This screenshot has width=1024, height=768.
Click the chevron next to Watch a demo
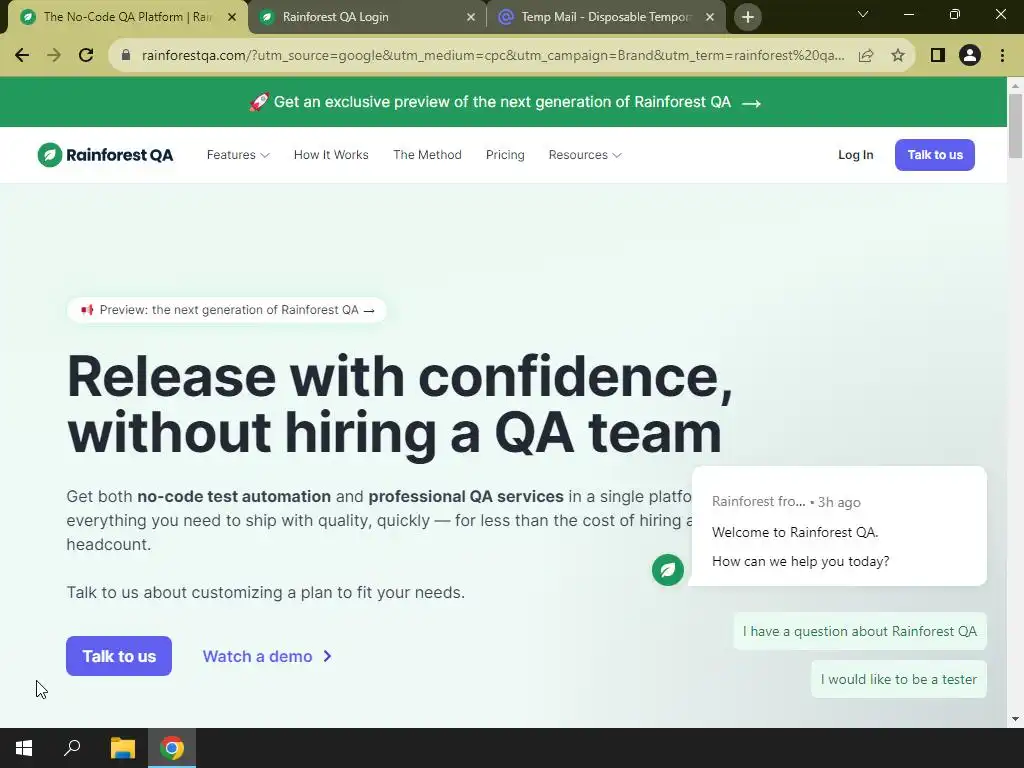327,656
